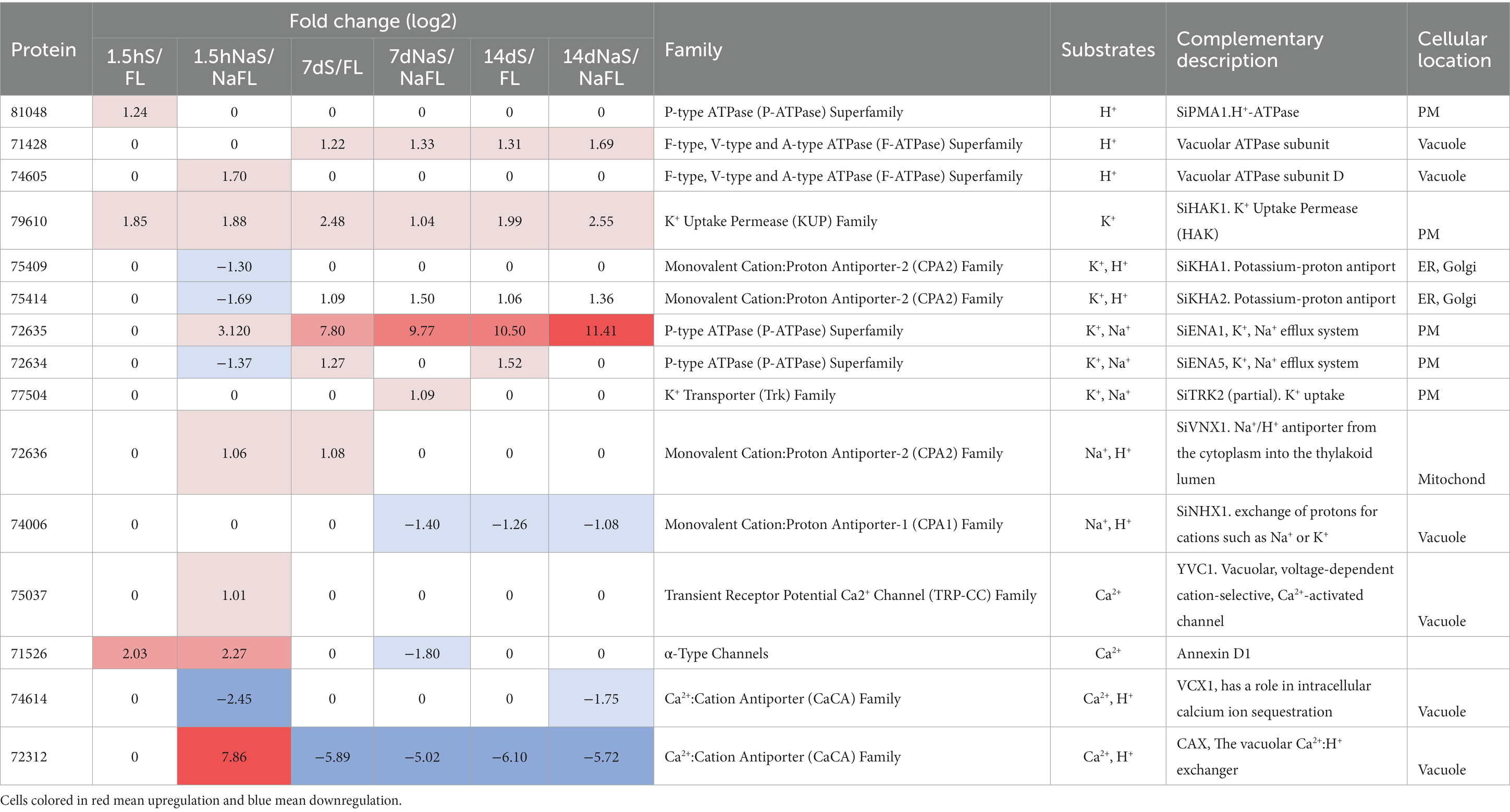This screenshot has height=812, width=1510.
Task: Click the 10.50 value cell
Action: tap(509, 330)
